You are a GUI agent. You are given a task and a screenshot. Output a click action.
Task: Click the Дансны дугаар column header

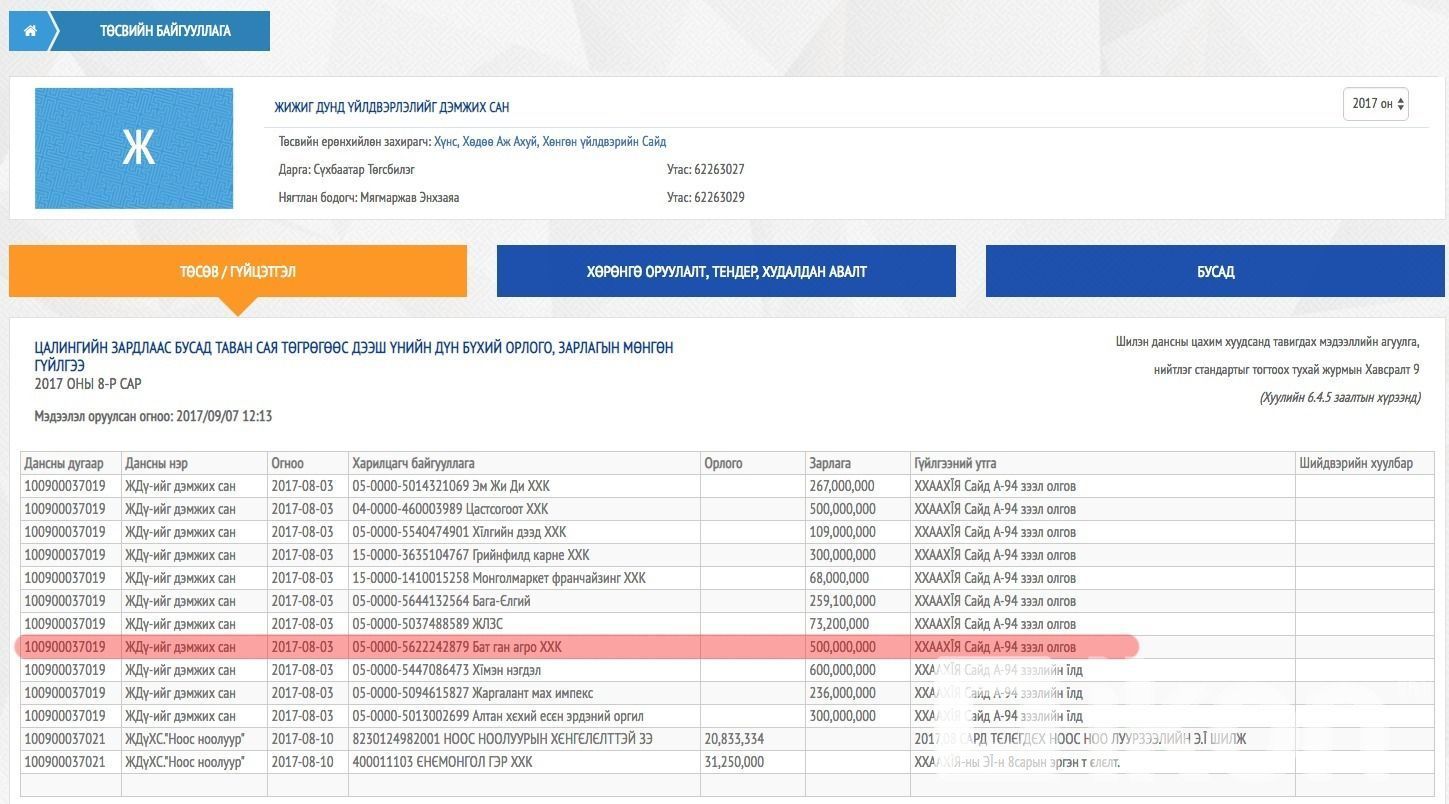point(64,463)
